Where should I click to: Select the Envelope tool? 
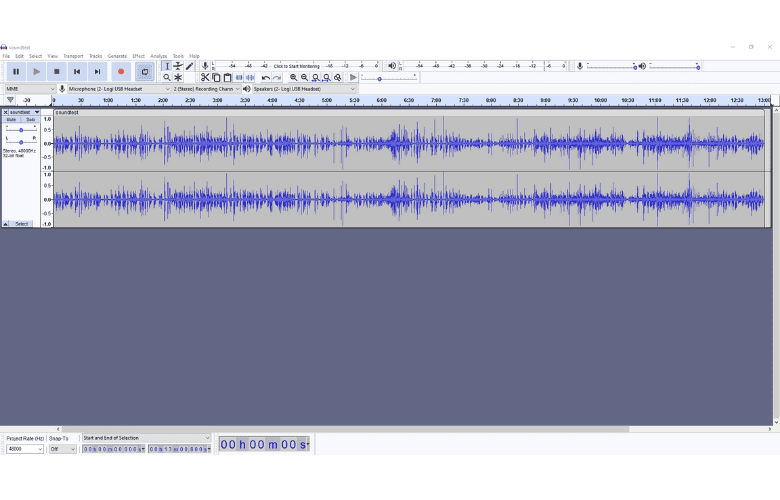(x=178, y=66)
